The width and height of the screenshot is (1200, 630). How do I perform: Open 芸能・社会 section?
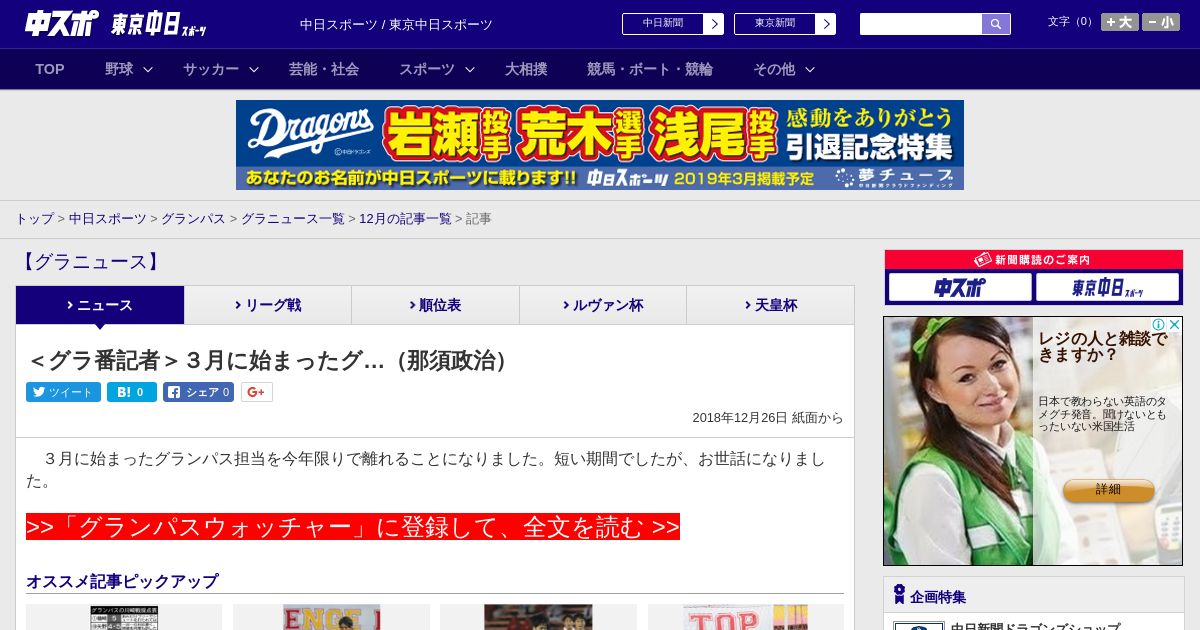[x=324, y=69]
